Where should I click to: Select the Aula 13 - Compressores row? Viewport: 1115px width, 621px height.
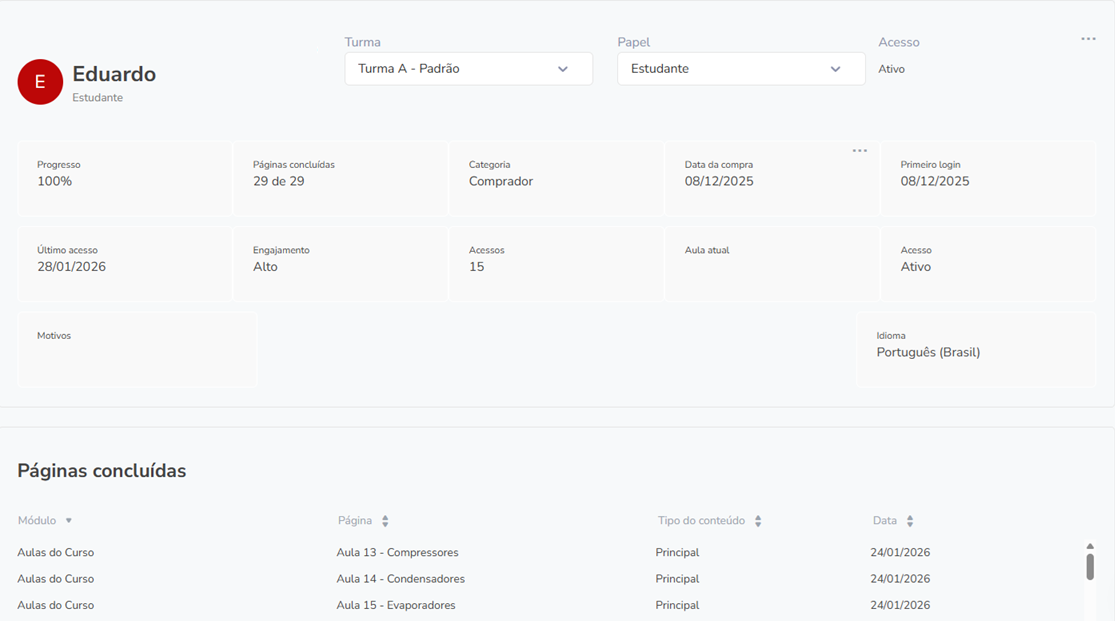[397, 552]
